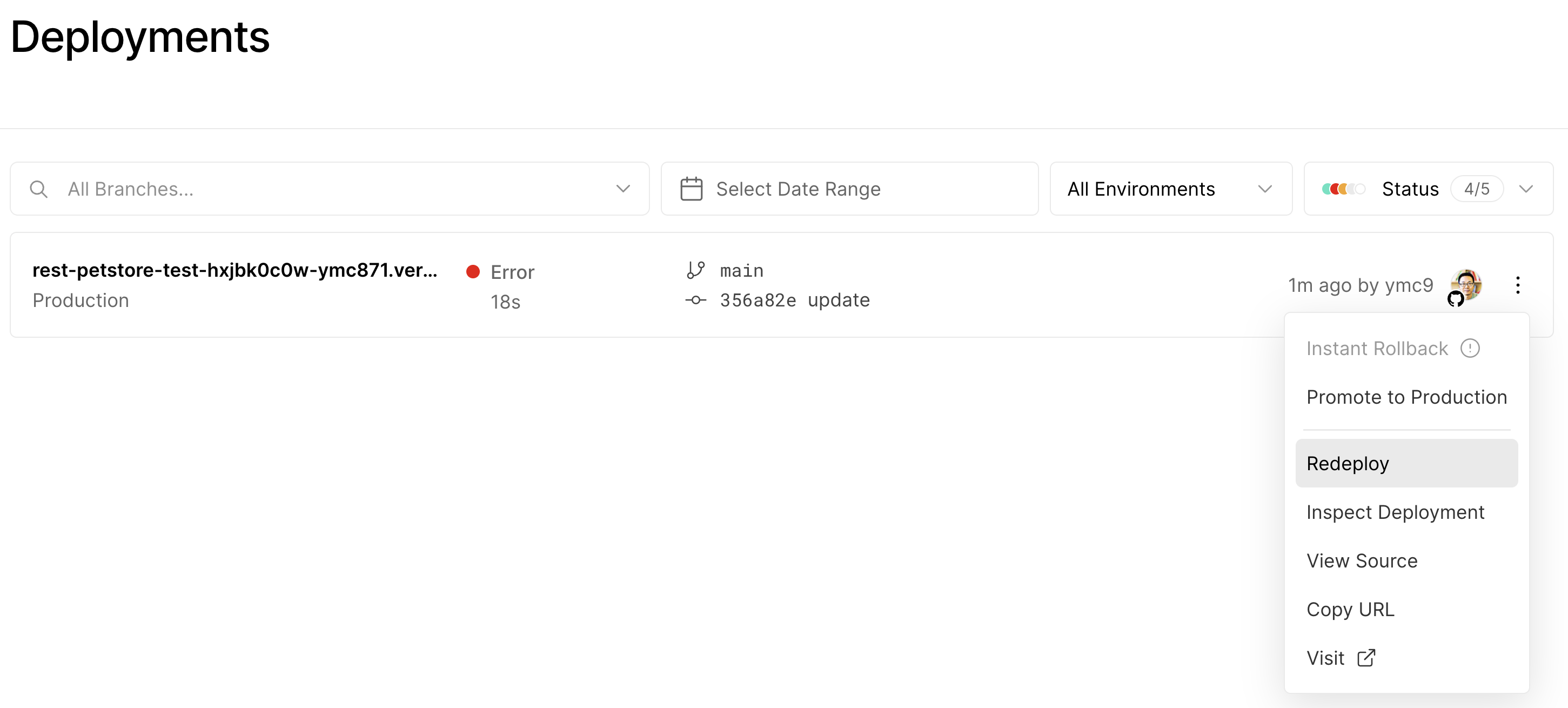
Task: Click the commit icon beside 356a82e
Action: (695, 300)
